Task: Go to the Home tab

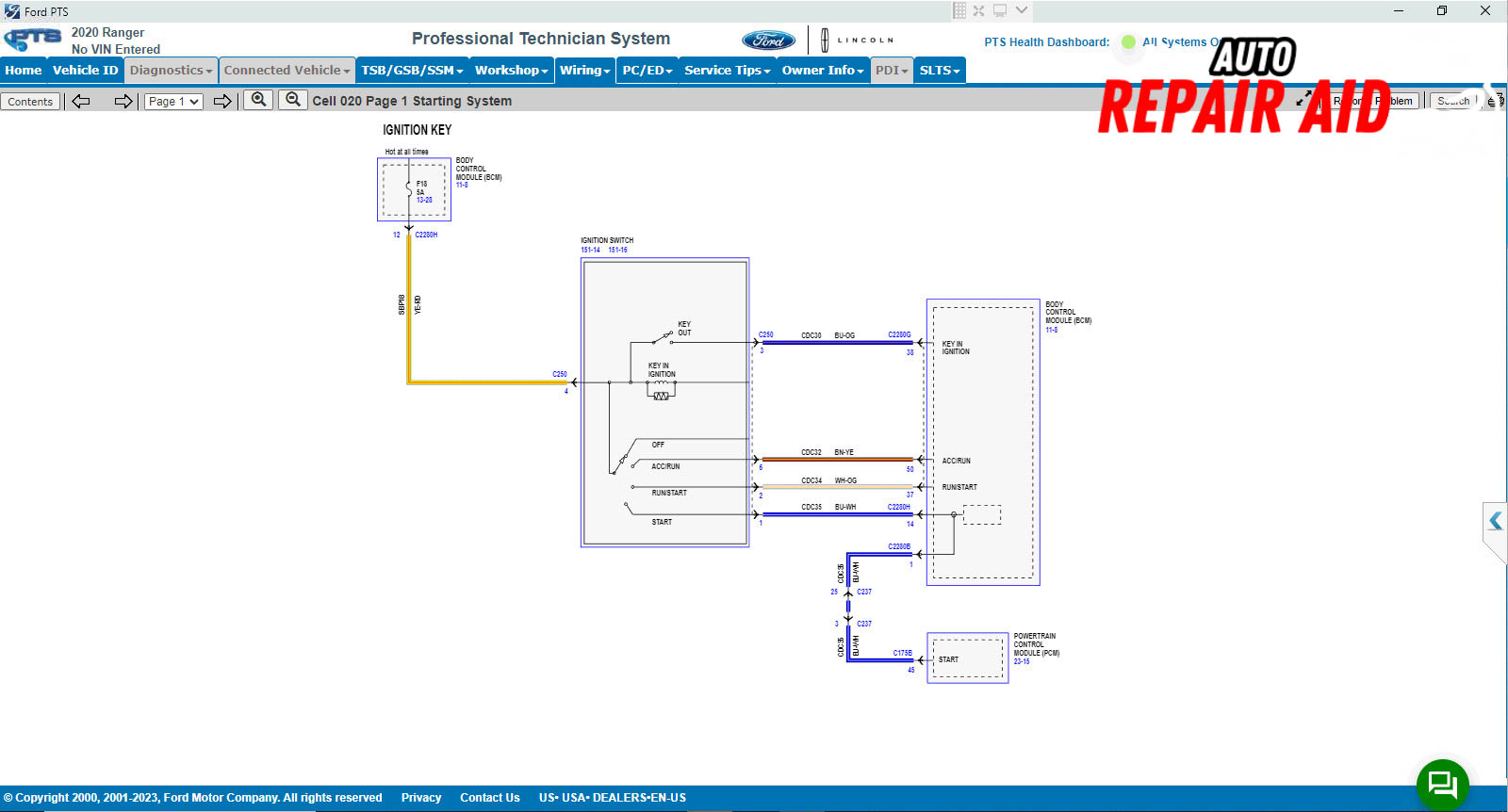Action: 24,70
